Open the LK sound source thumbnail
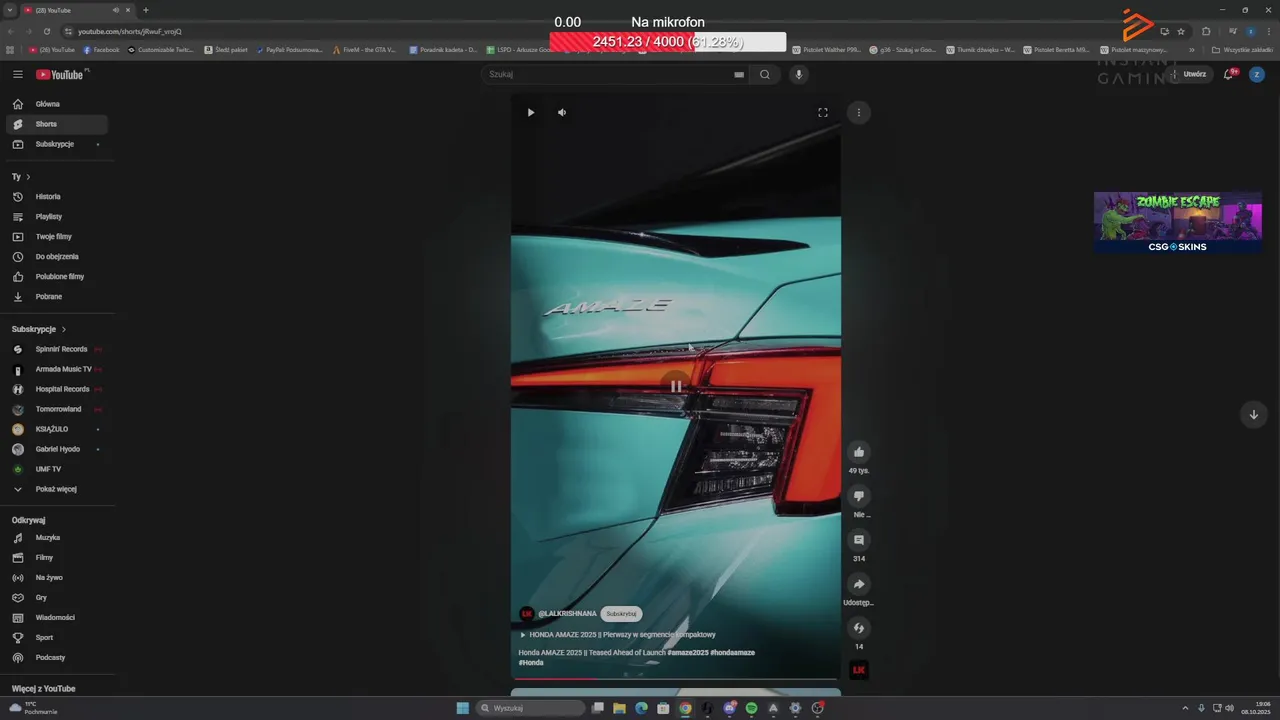This screenshot has height=720, width=1280. coord(858,670)
